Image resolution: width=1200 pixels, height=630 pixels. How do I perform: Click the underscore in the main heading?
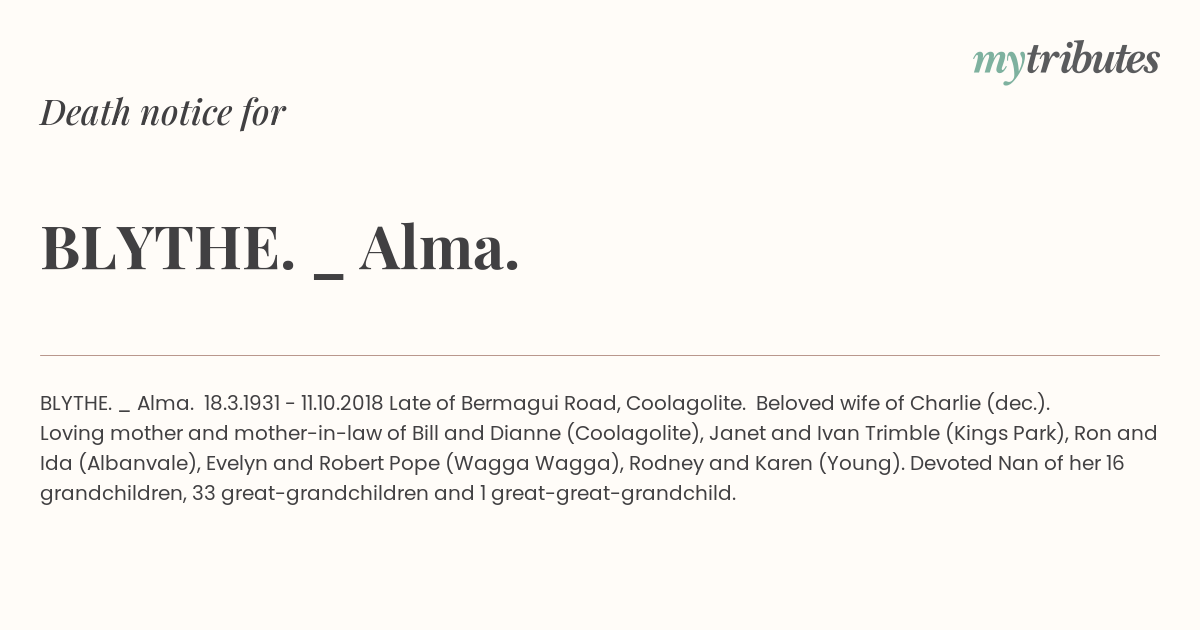pyautogui.click(x=328, y=274)
